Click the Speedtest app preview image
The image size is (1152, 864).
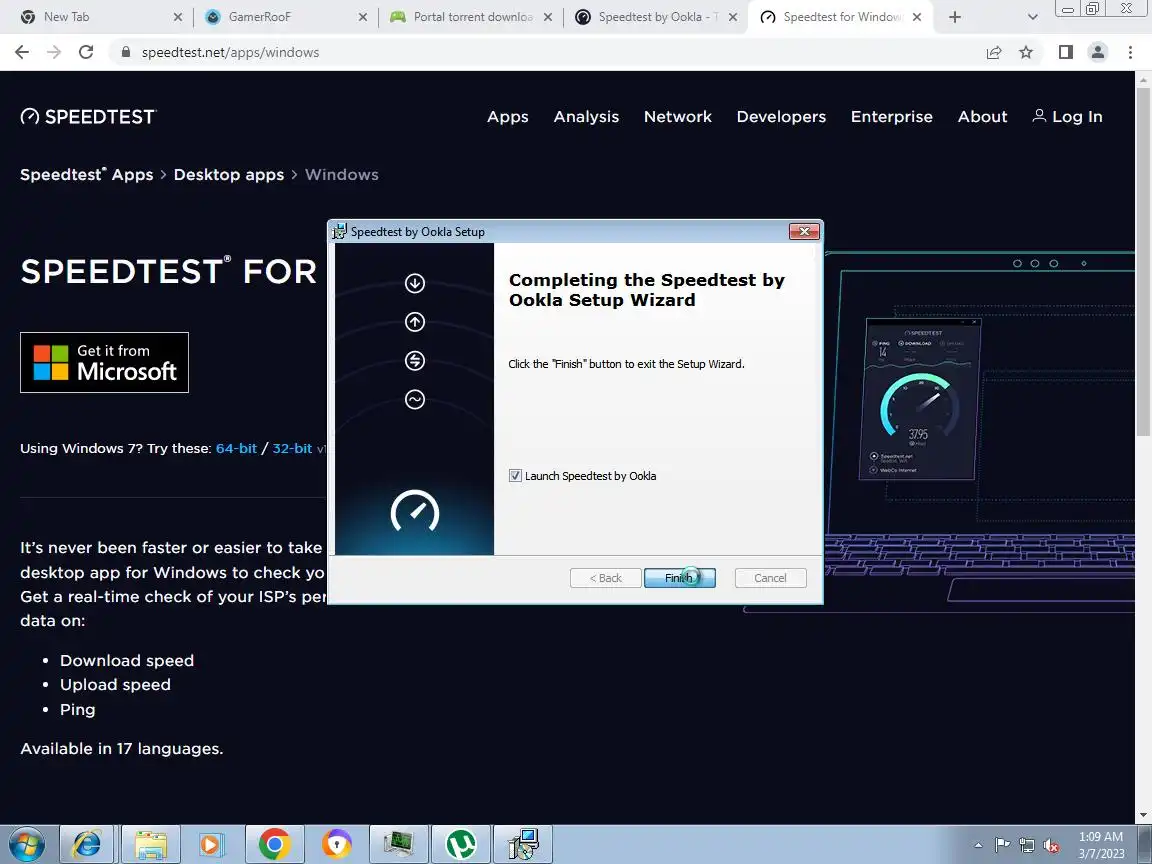(919, 399)
